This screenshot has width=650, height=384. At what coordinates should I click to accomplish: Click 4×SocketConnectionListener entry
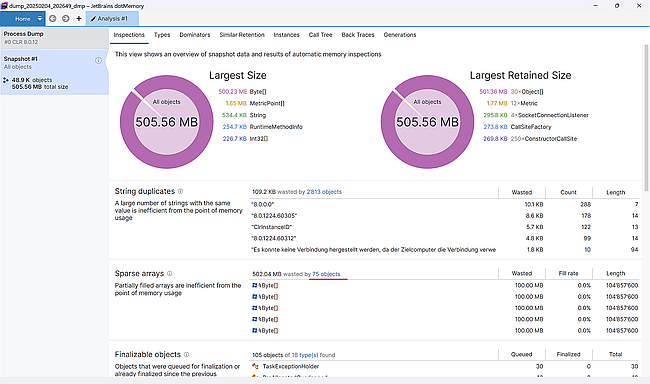click(x=550, y=115)
